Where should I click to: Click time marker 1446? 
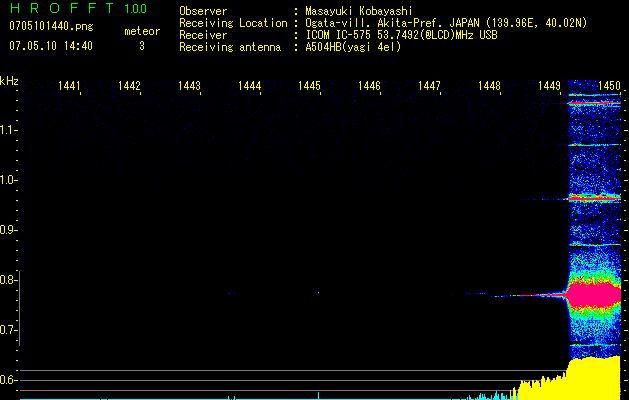click(x=369, y=86)
